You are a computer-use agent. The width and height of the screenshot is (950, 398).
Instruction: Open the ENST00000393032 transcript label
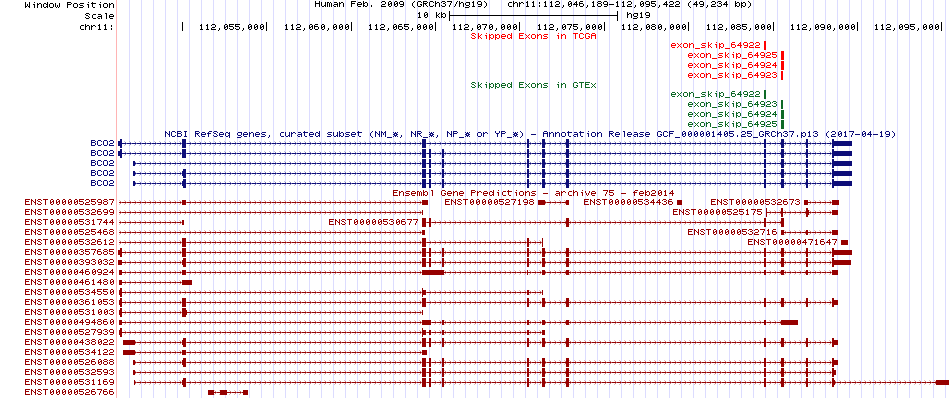pos(70,262)
